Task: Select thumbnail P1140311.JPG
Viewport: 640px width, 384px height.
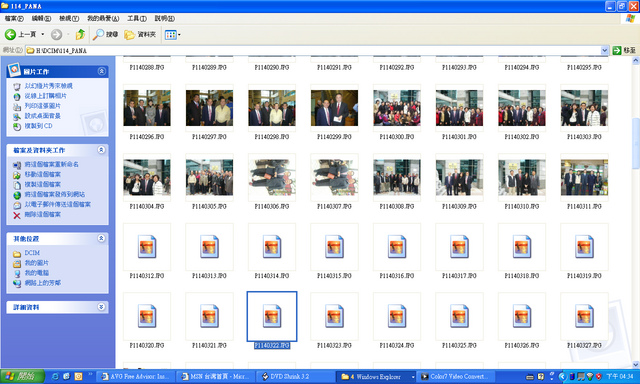Action: click(584, 178)
